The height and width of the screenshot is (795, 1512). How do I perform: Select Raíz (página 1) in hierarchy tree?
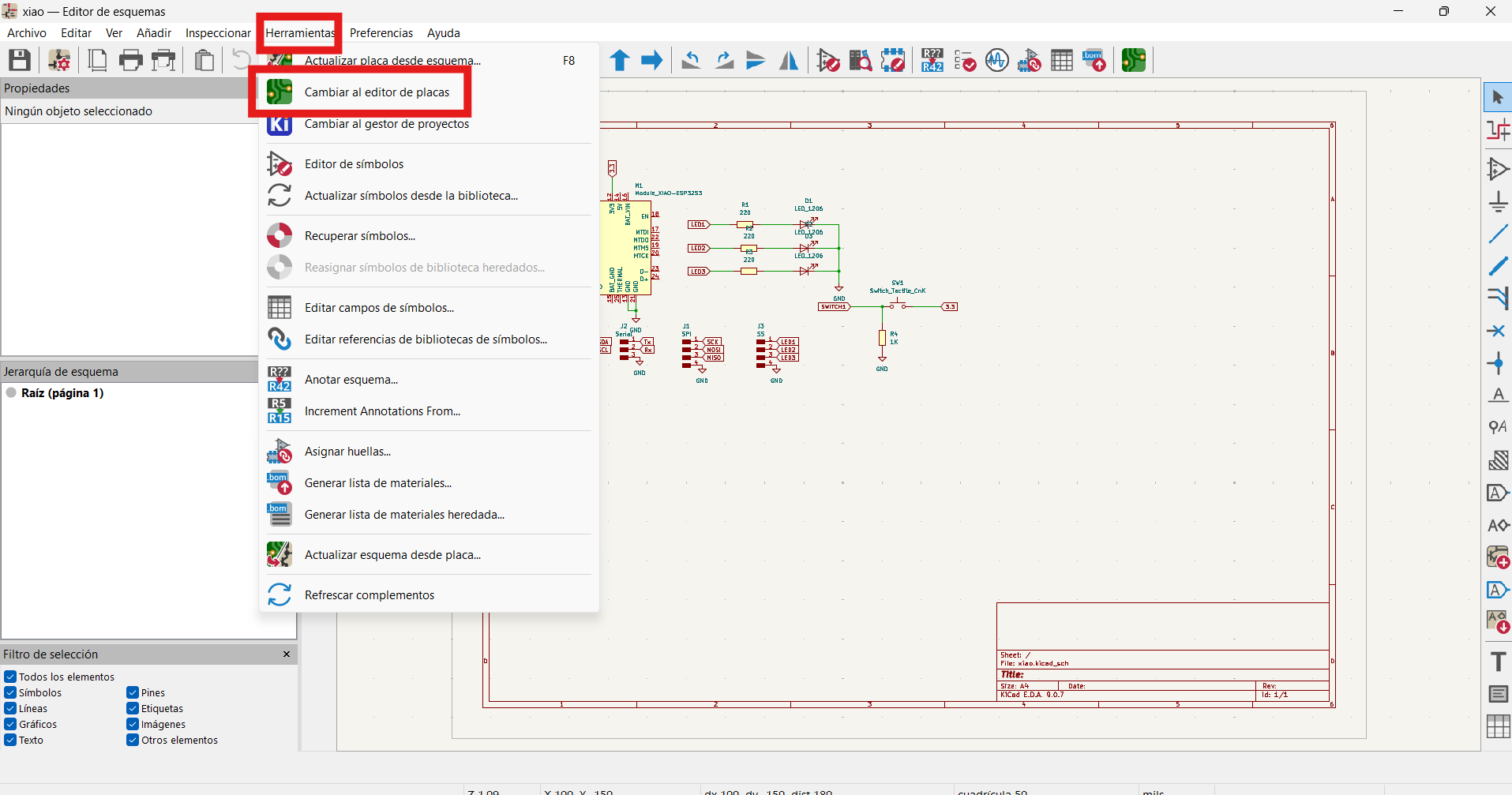[62, 393]
